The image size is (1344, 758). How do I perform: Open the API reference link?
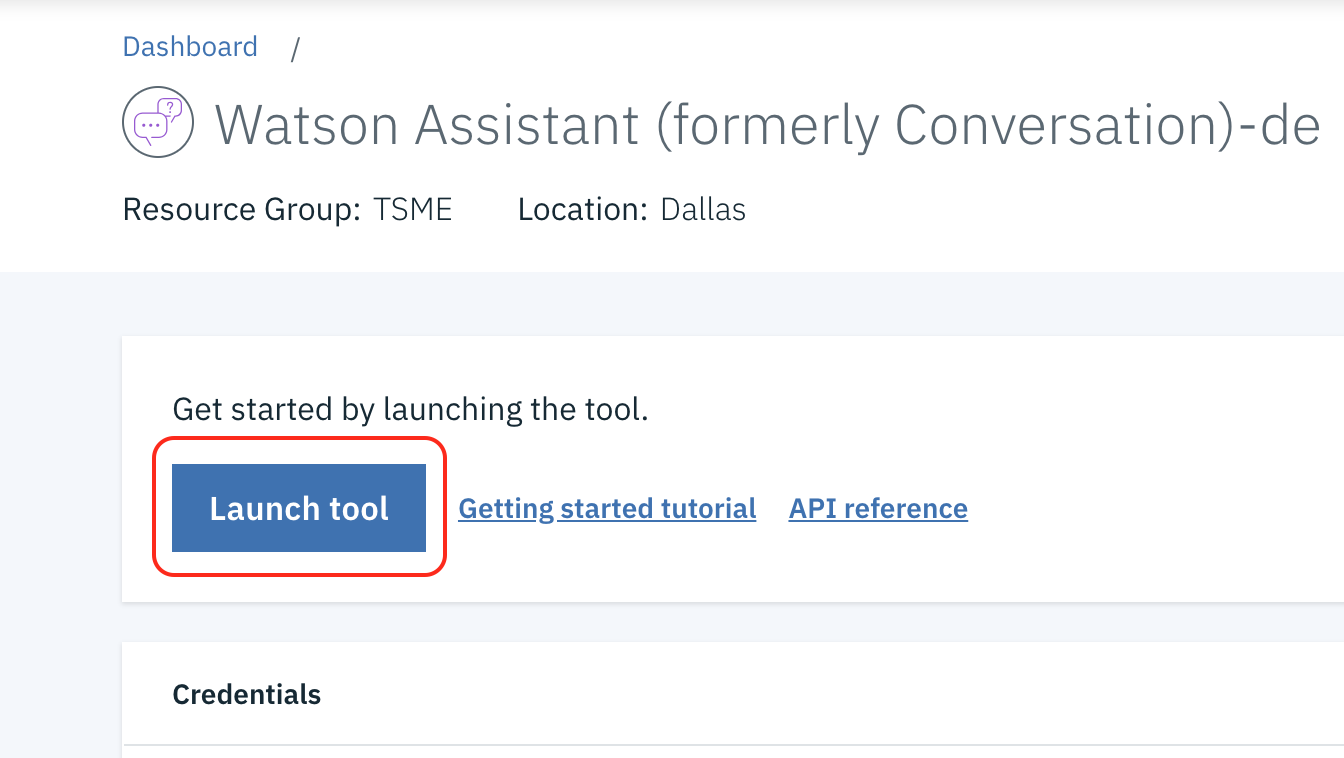pos(878,508)
